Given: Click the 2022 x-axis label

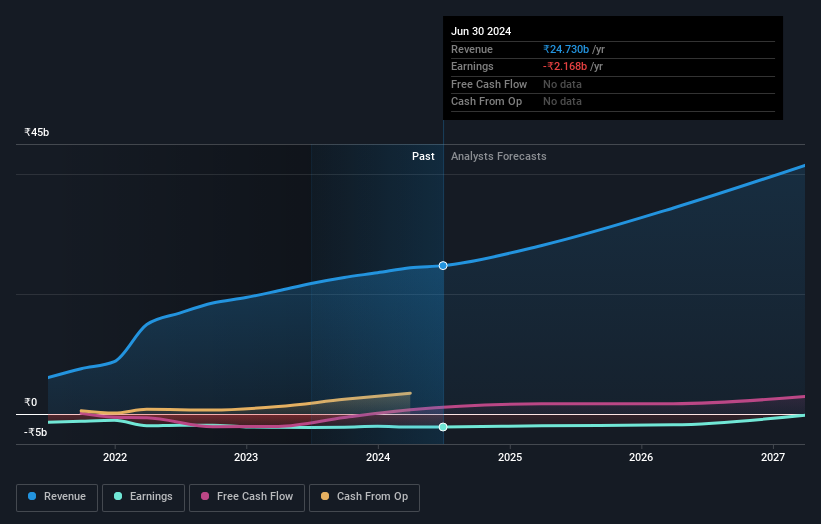Looking at the screenshot, I should click(x=115, y=458).
